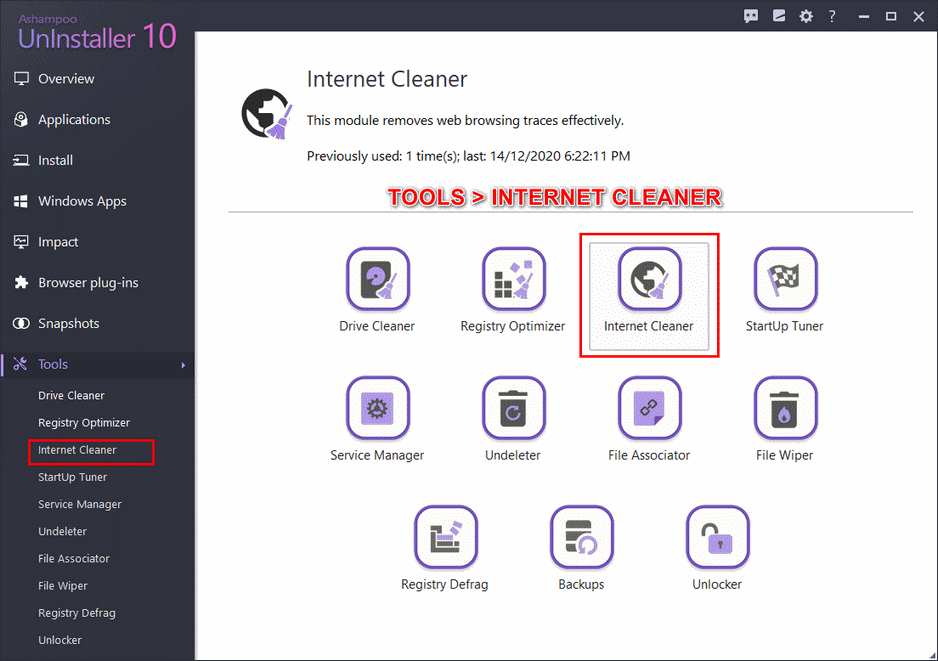Click the Snapshots icon in sidebar

21,324
